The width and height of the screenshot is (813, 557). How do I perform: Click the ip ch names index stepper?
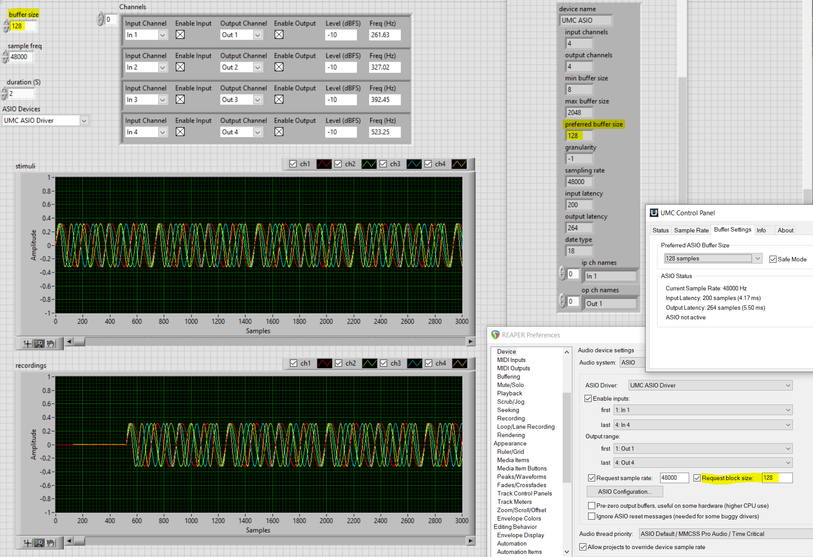pyautogui.click(x=562, y=273)
